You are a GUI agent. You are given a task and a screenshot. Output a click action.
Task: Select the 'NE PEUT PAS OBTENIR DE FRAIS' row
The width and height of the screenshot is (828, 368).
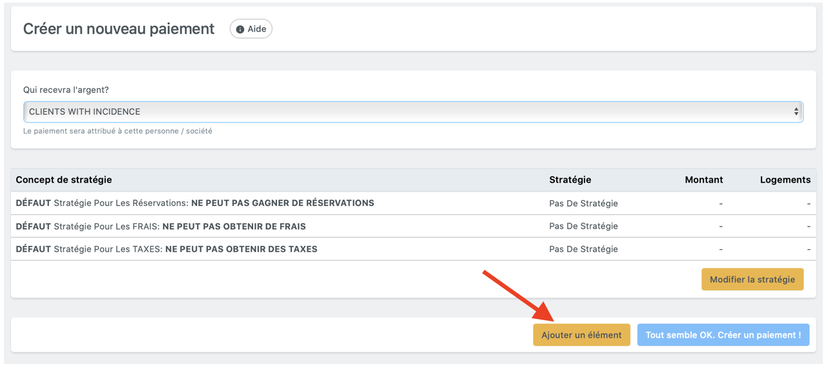(413, 226)
